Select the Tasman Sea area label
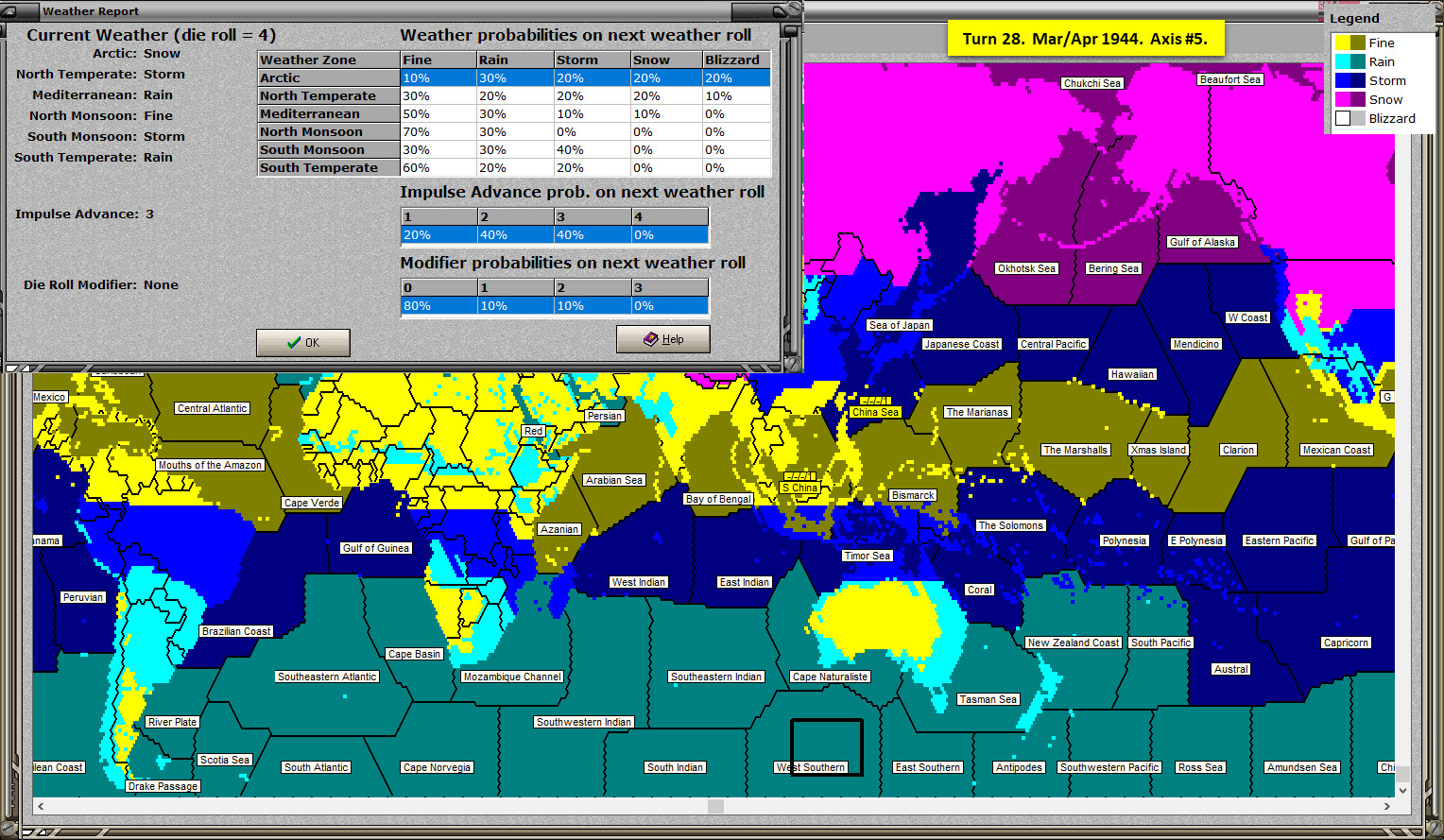The width and height of the screenshot is (1444, 840). pyautogui.click(x=988, y=699)
